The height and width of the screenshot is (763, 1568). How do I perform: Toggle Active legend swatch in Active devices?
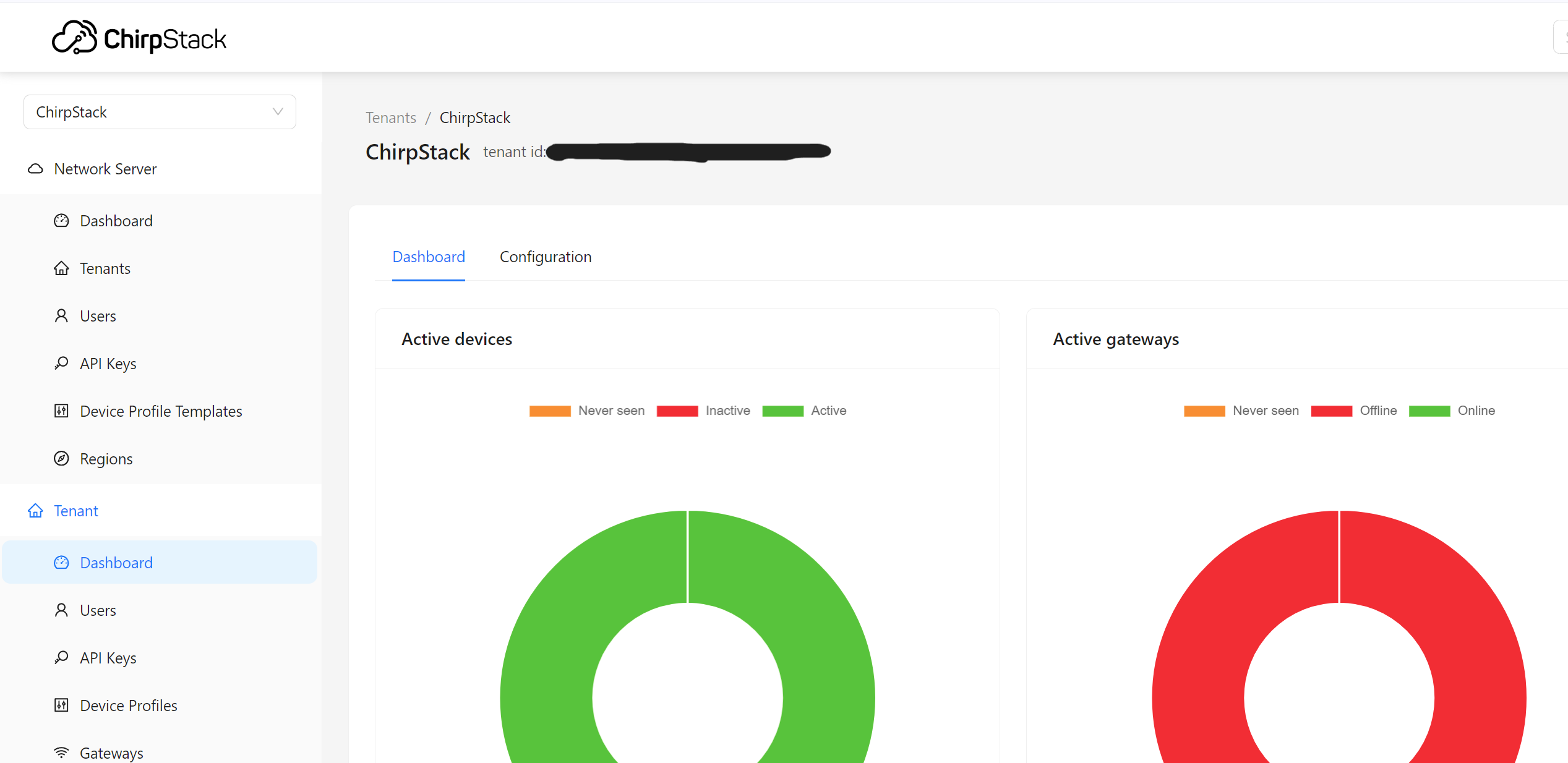click(x=783, y=411)
